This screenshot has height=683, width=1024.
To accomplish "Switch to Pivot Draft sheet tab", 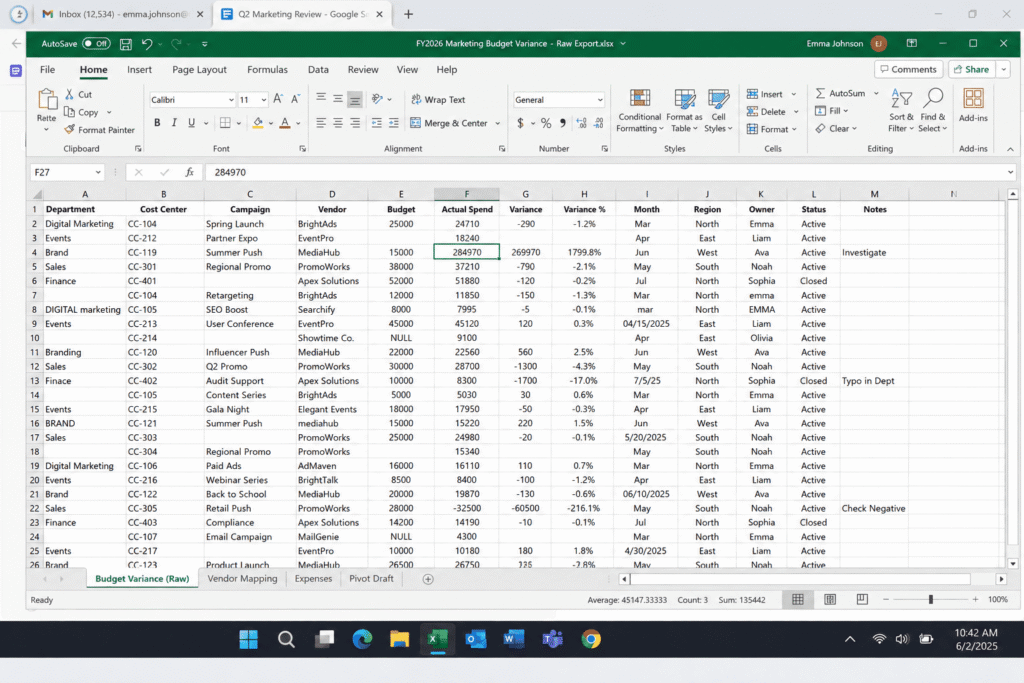I will tap(371, 579).
